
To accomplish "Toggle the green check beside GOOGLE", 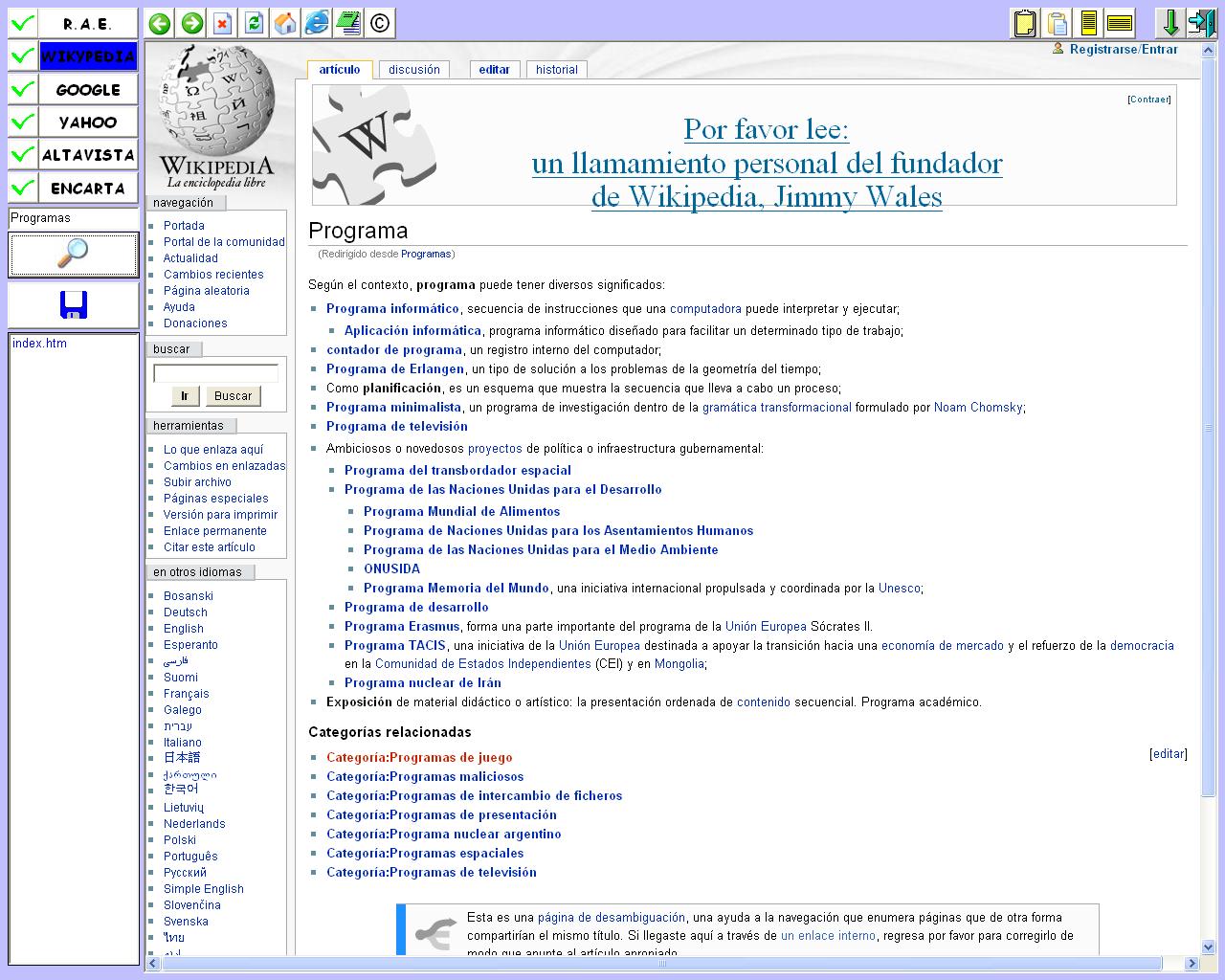I will pyautogui.click(x=23, y=89).
